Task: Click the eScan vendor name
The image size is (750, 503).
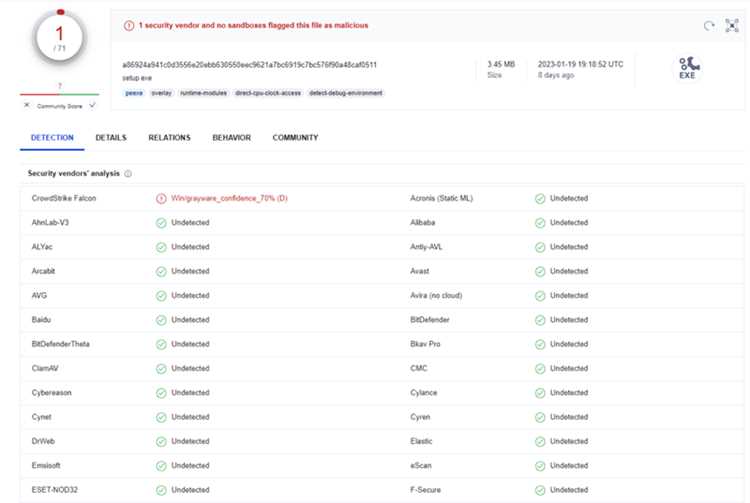Action: tap(420, 466)
